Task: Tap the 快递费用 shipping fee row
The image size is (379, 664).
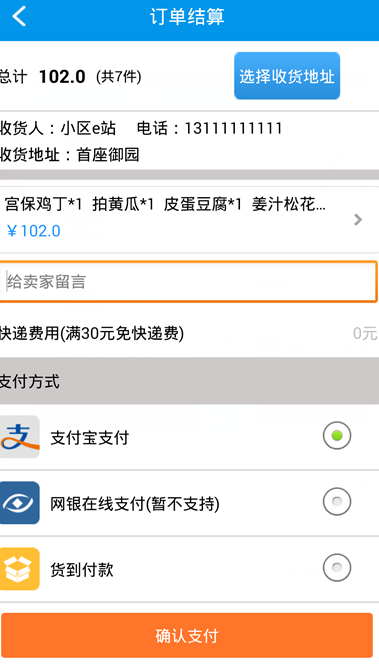Action: (x=189, y=334)
